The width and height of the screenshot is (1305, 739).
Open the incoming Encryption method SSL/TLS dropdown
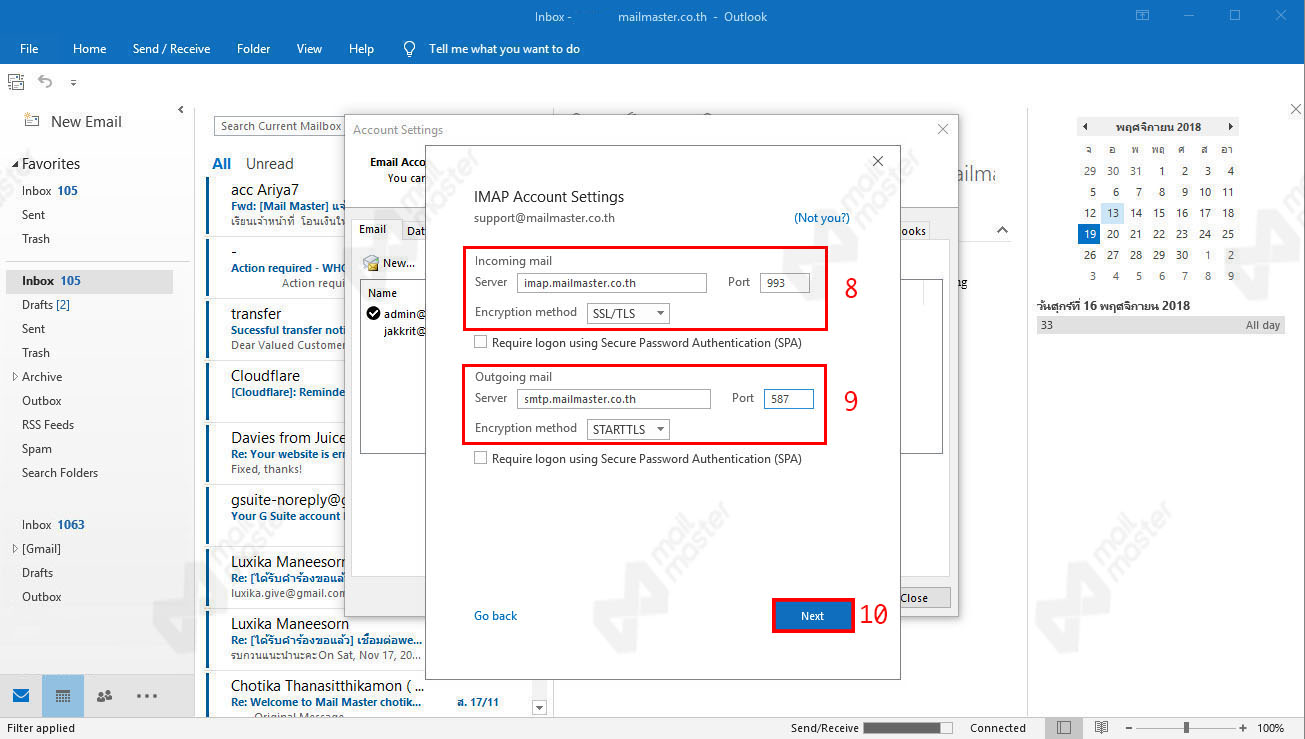pos(628,313)
